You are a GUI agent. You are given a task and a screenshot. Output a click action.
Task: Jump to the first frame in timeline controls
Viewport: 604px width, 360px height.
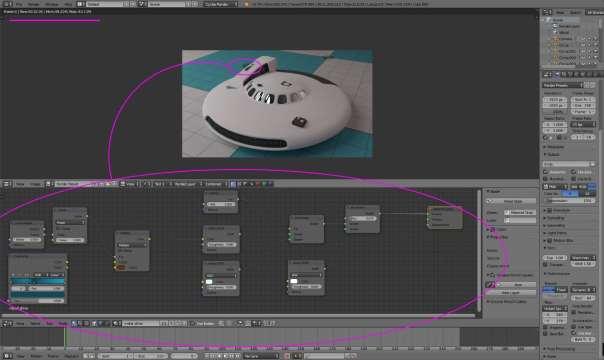(208, 356)
